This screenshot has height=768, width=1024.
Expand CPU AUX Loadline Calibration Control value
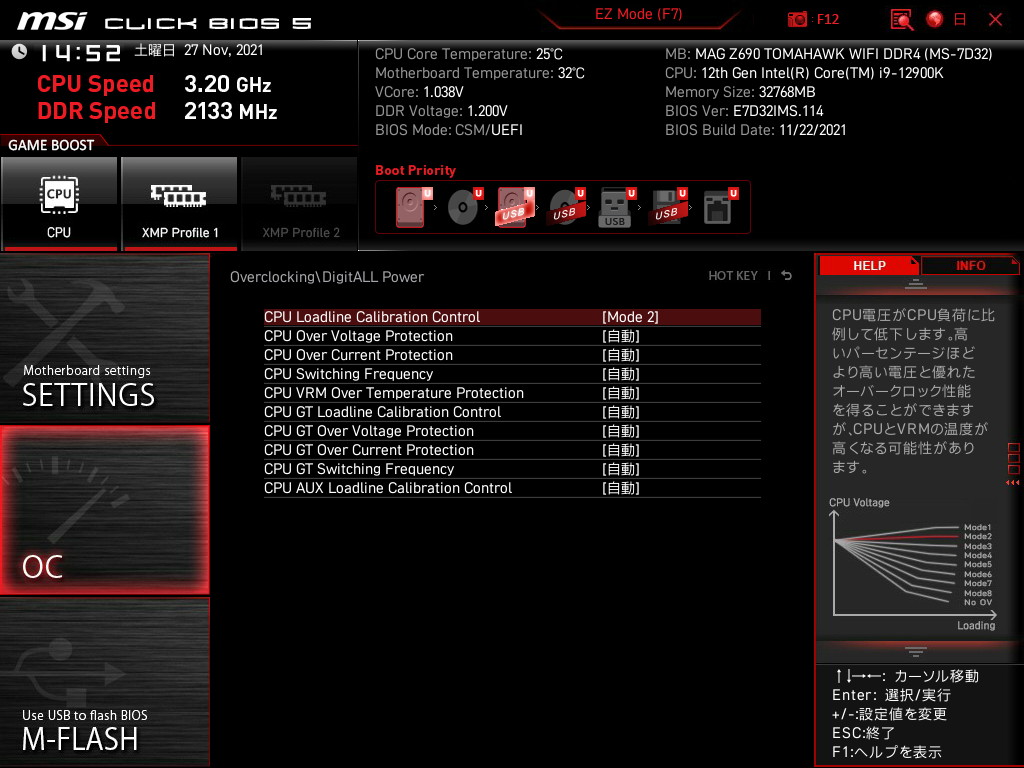(620, 488)
